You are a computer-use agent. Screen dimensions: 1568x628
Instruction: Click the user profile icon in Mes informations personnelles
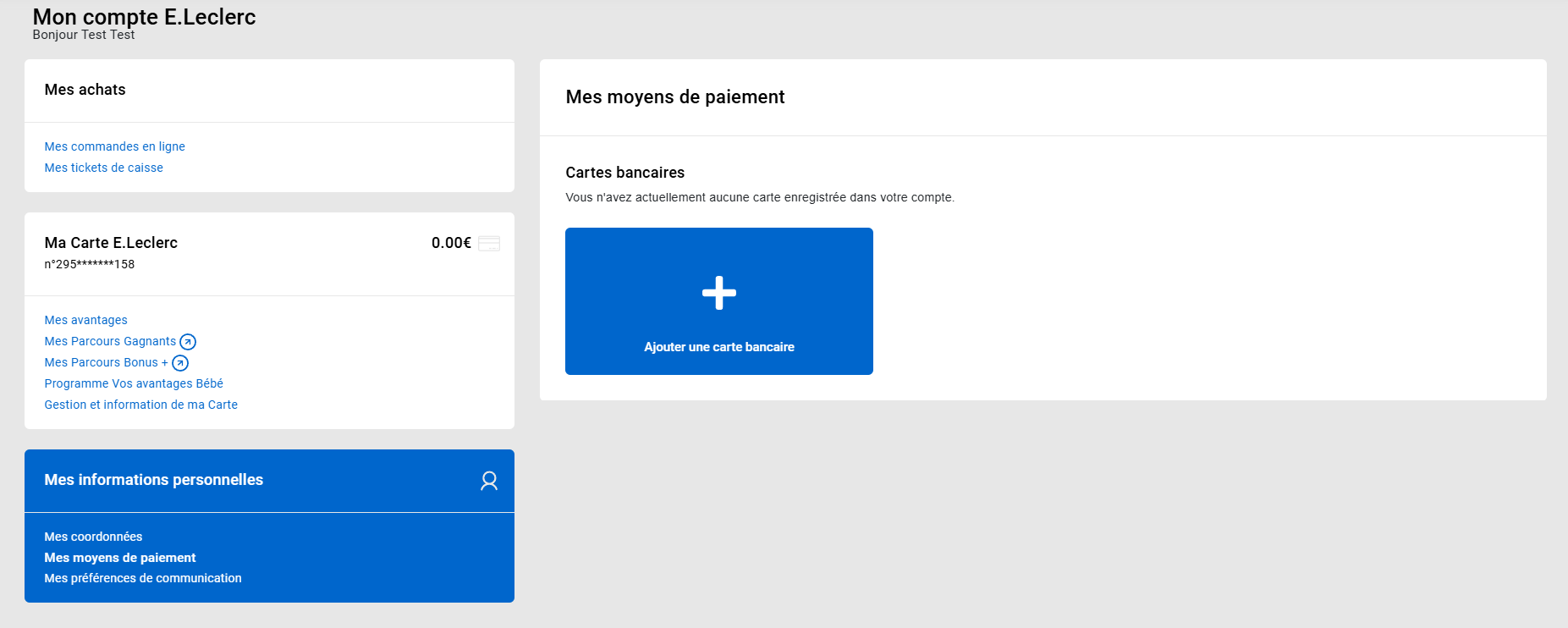(x=489, y=481)
